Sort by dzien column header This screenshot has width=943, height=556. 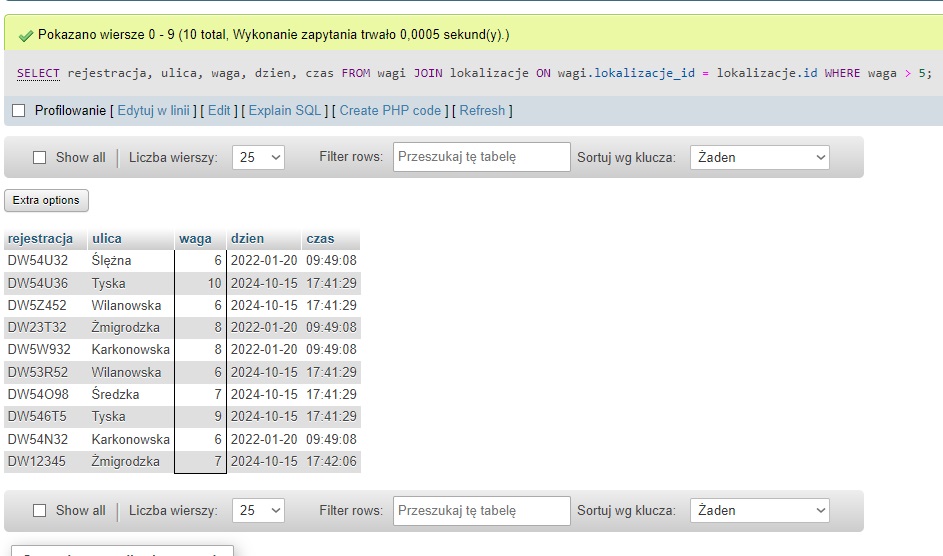248,238
